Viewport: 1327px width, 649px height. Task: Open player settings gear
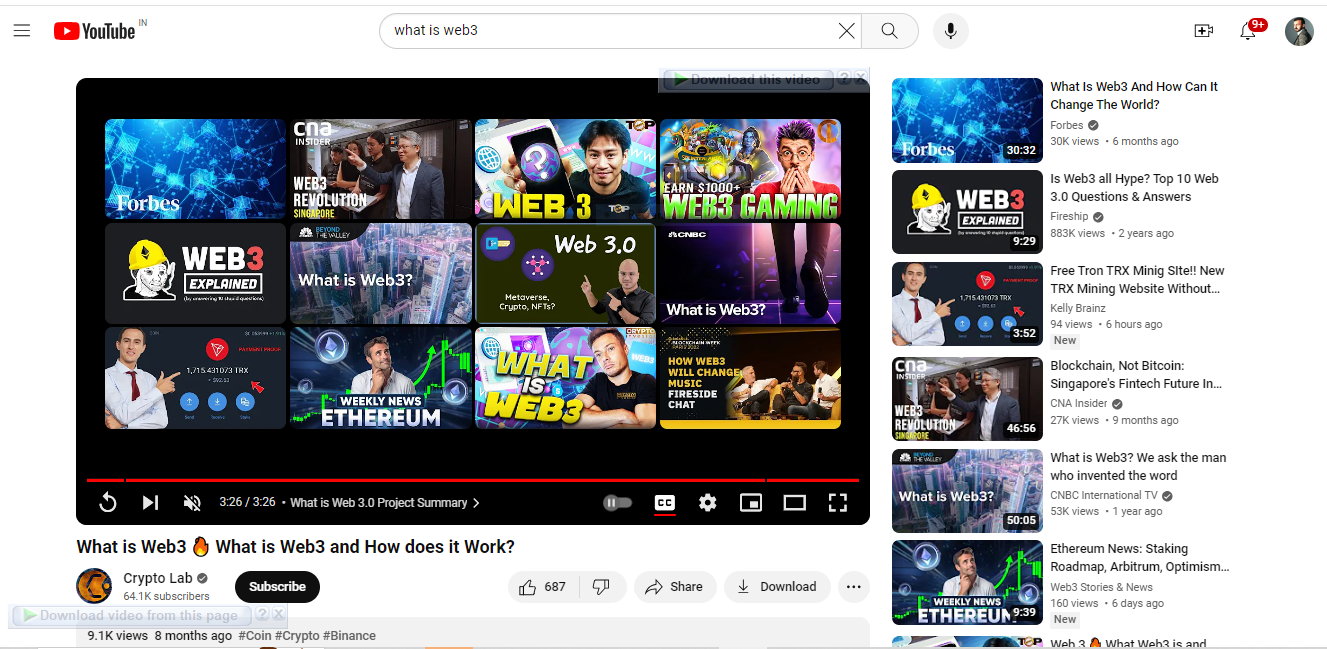[x=708, y=503]
